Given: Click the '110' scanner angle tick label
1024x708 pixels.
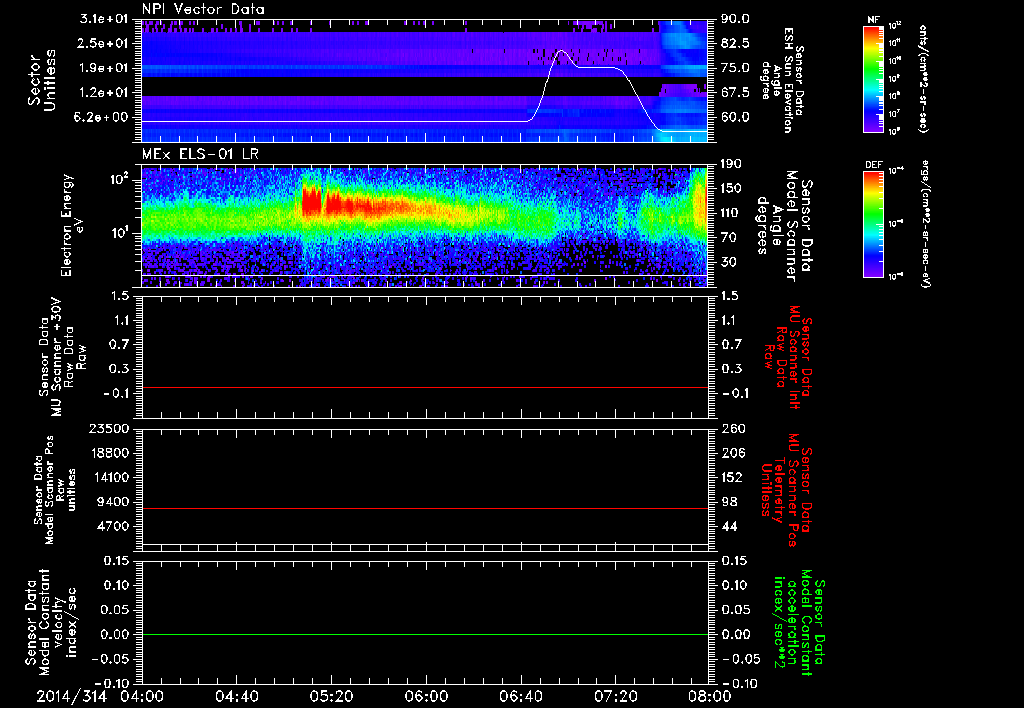Looking at the screenshot, I should [731, 213].
